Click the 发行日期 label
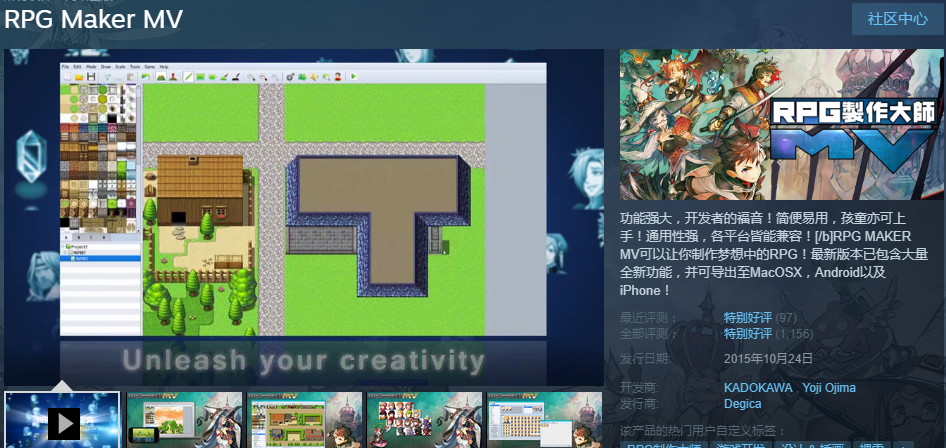 click(646, 359)
